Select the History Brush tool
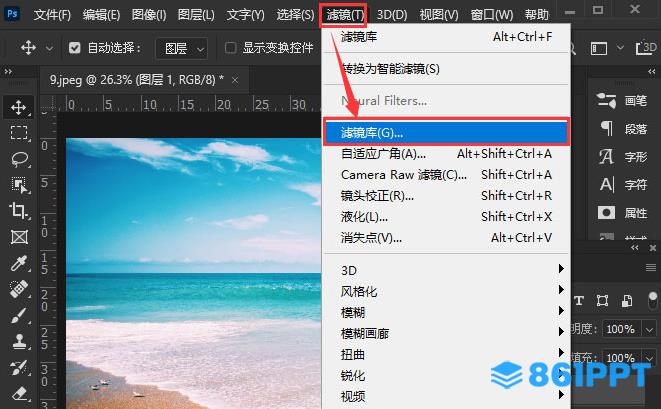The image size is (661, 409). click(19, 368)
